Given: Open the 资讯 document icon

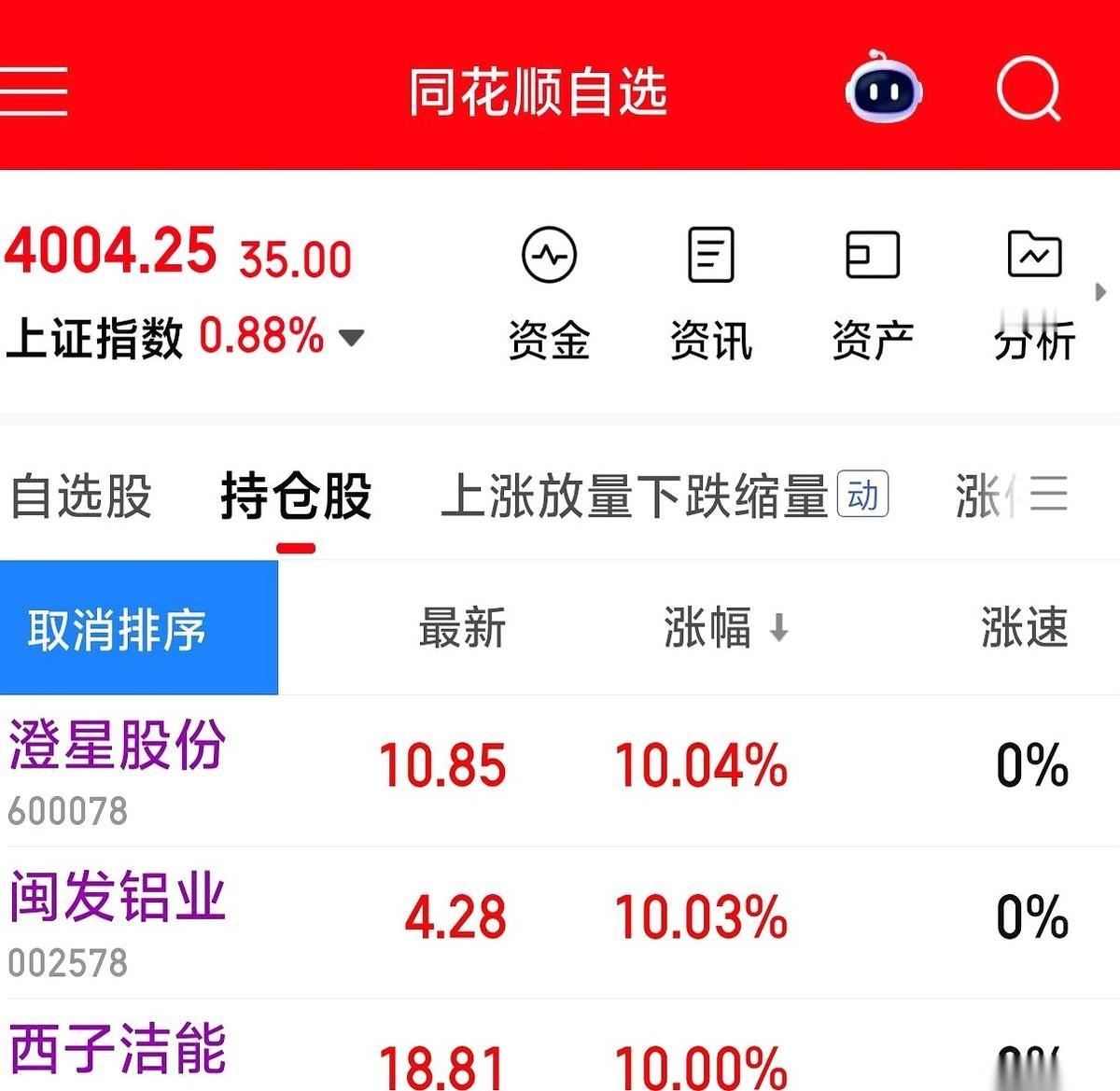Looking at the screenshot, I should 711,254.
